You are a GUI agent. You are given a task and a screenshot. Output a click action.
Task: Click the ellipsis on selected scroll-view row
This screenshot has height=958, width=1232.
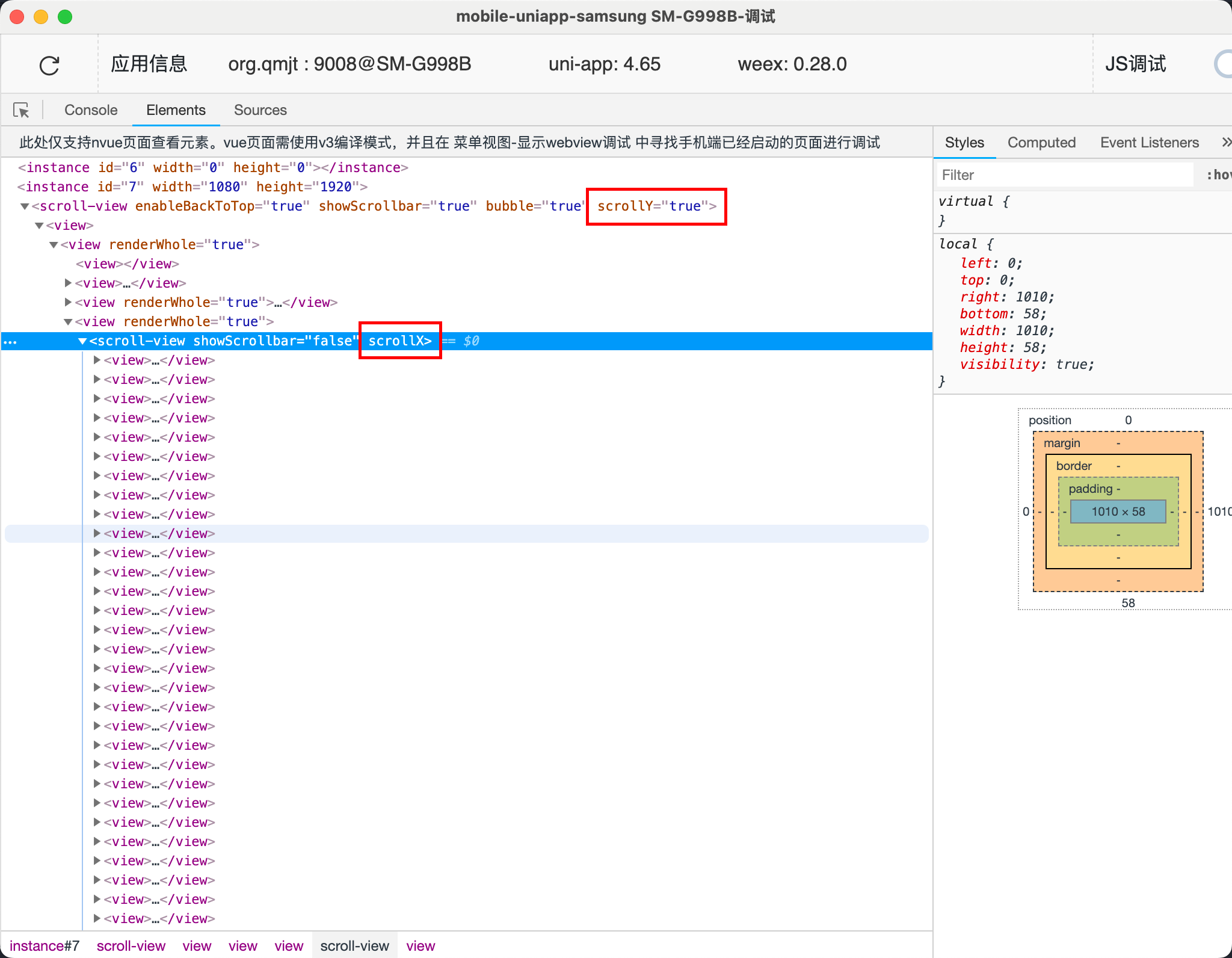pyautogui.click(x=10, y=342)
